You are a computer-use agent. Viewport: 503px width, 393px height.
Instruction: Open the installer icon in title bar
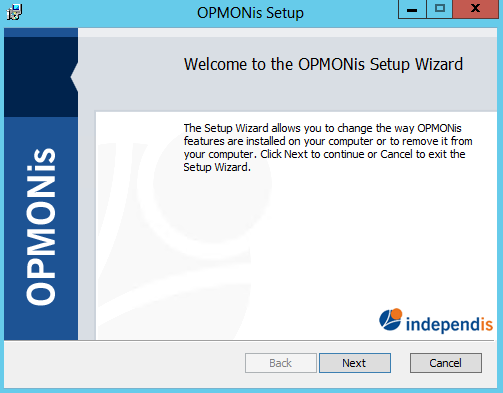(14, 12)
